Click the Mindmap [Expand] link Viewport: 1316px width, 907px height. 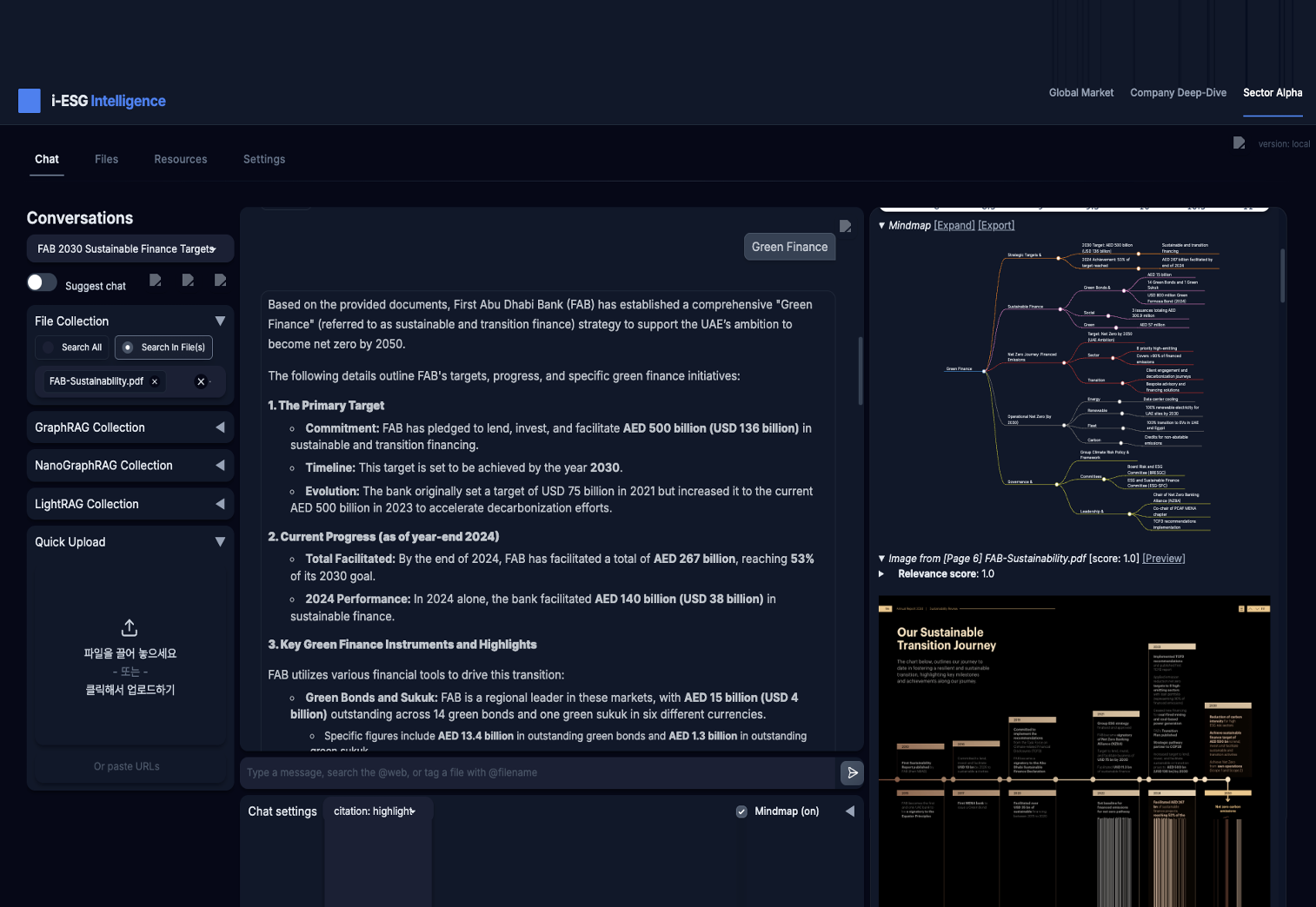(x=954, y=226)
